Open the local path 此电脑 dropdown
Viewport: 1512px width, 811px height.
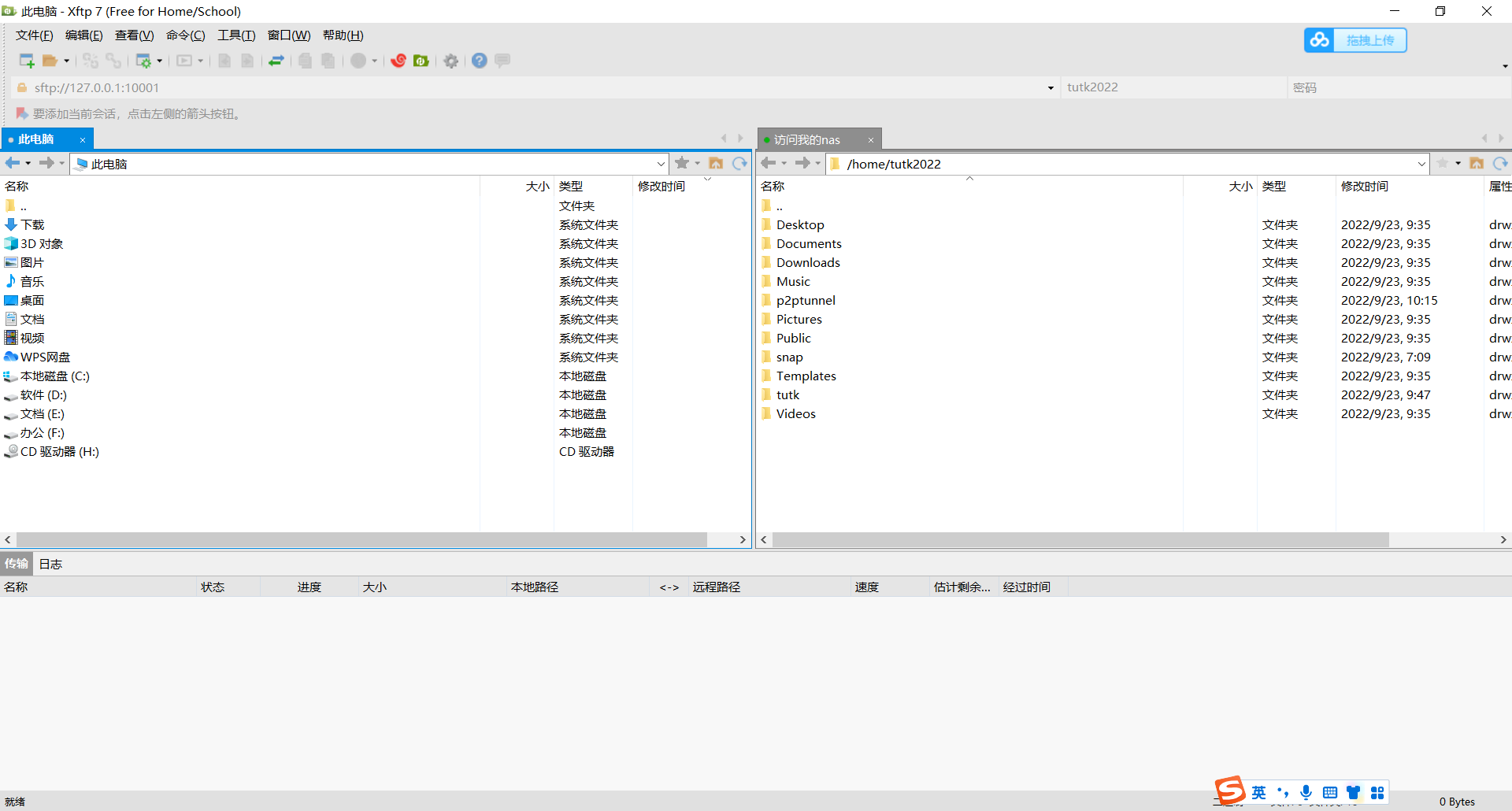661,164
